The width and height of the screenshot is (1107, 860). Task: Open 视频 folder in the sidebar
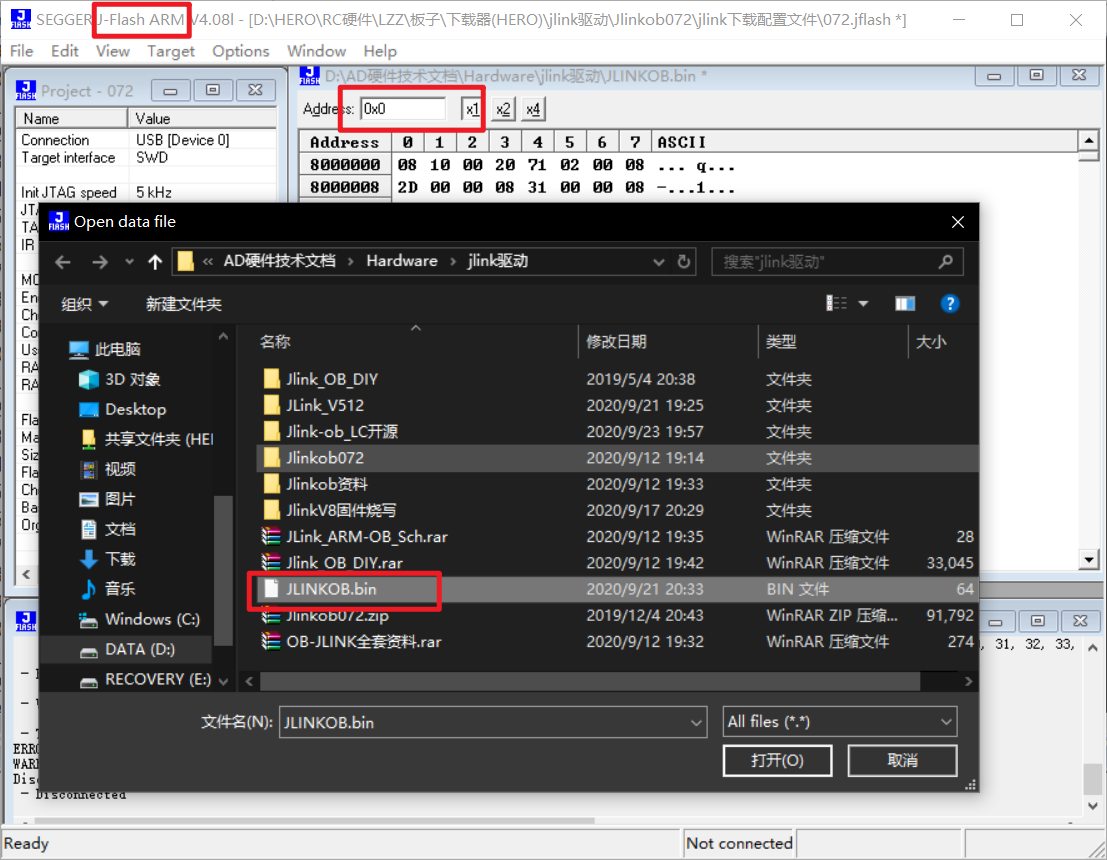(x=107, y=470)
